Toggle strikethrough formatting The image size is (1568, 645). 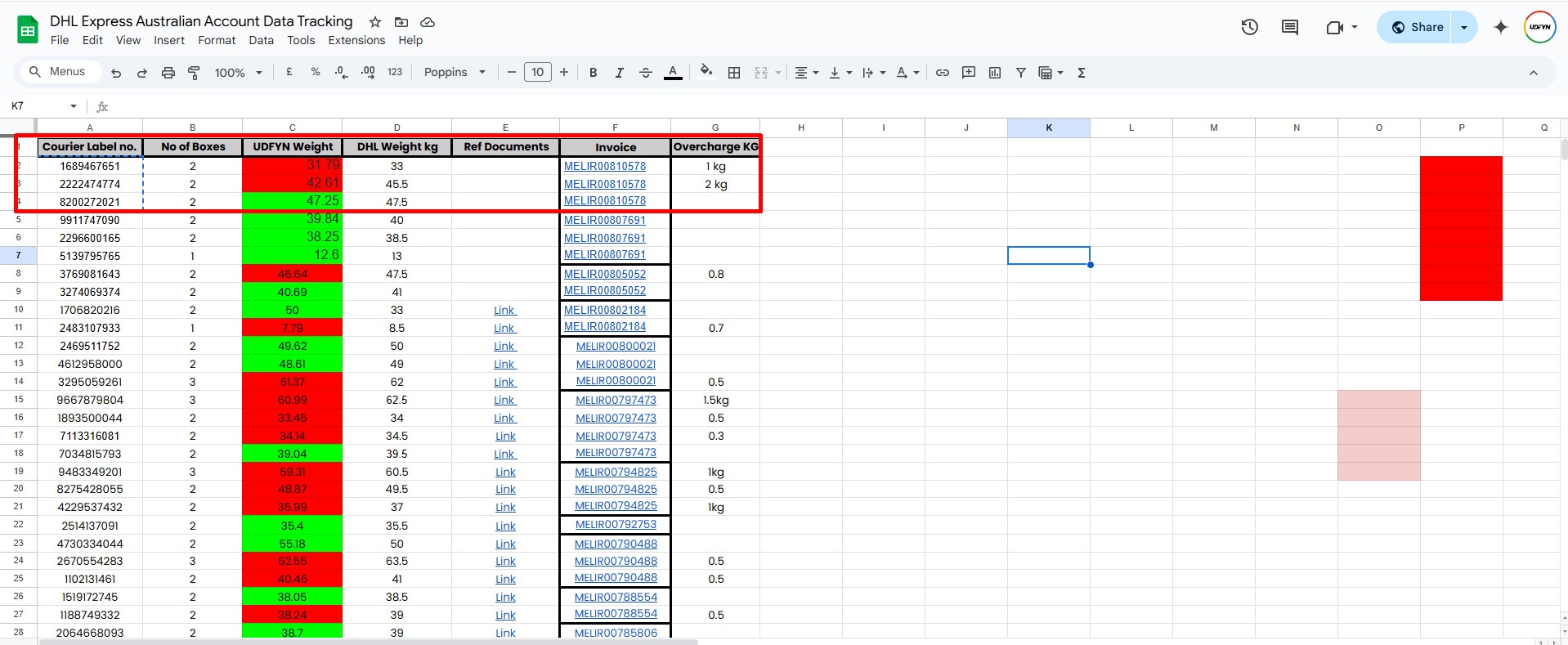(645, 73)
